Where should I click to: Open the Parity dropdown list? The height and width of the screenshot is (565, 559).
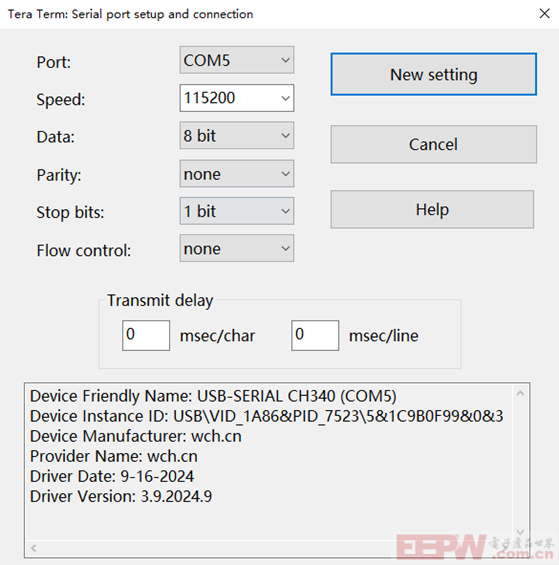tap(237, 174)
